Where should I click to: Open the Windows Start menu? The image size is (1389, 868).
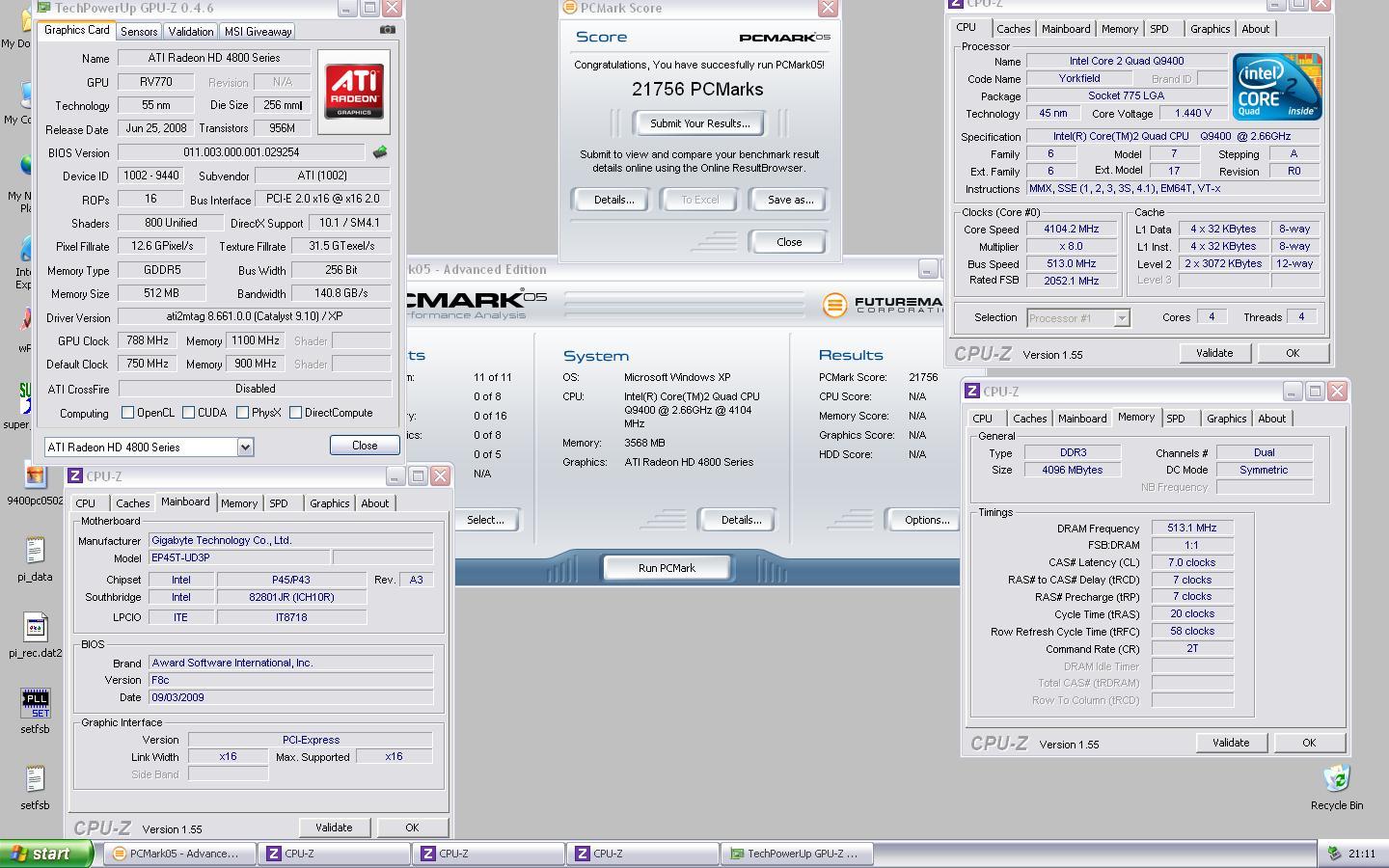[x=46, y=854]
